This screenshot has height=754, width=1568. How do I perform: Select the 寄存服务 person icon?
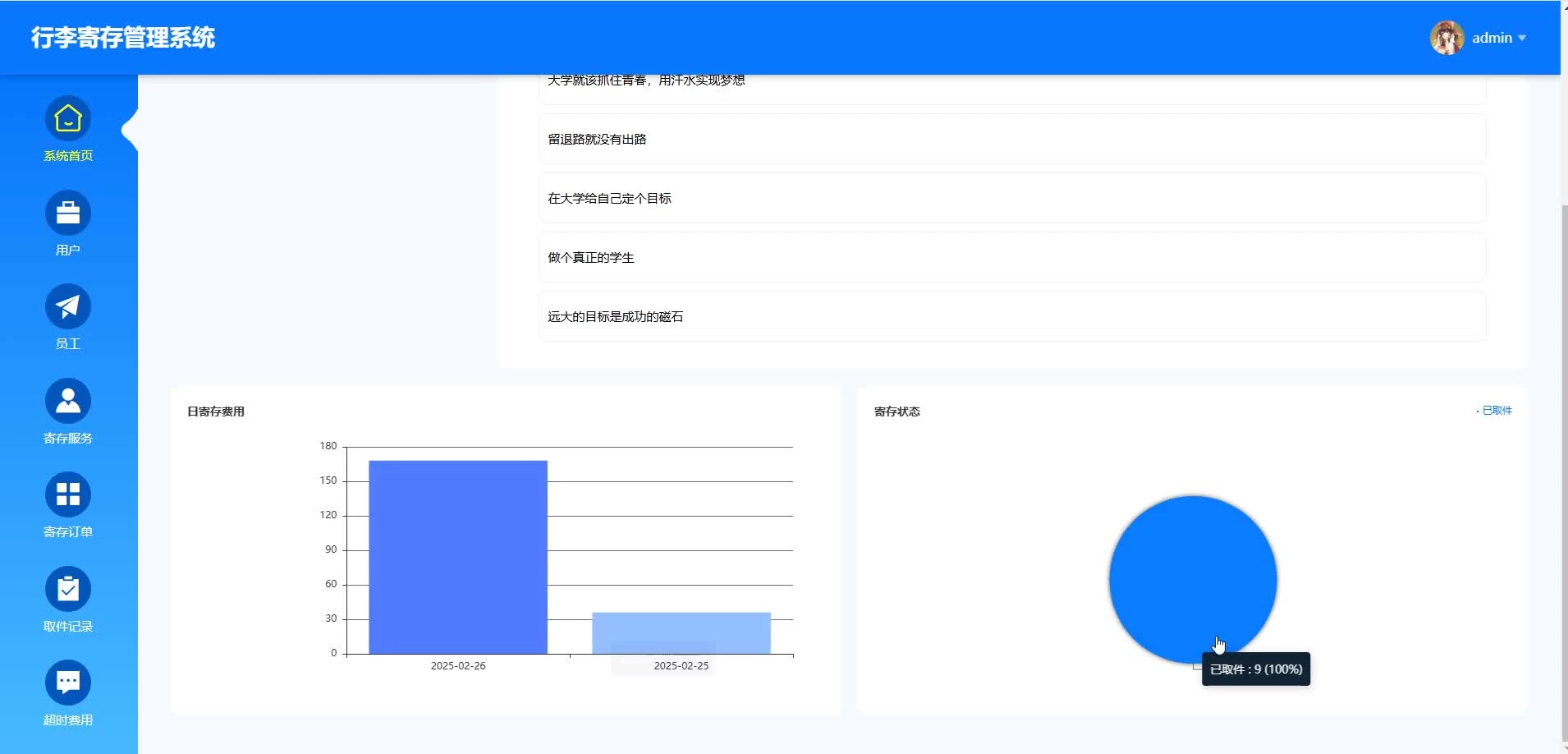(x=68, y=402)
